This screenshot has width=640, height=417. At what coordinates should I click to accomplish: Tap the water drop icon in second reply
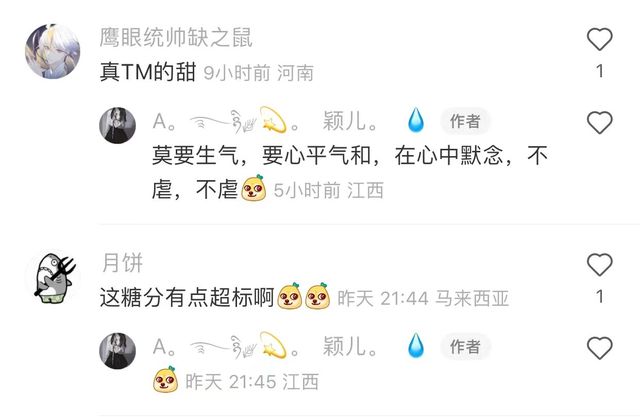click(416, 345)
